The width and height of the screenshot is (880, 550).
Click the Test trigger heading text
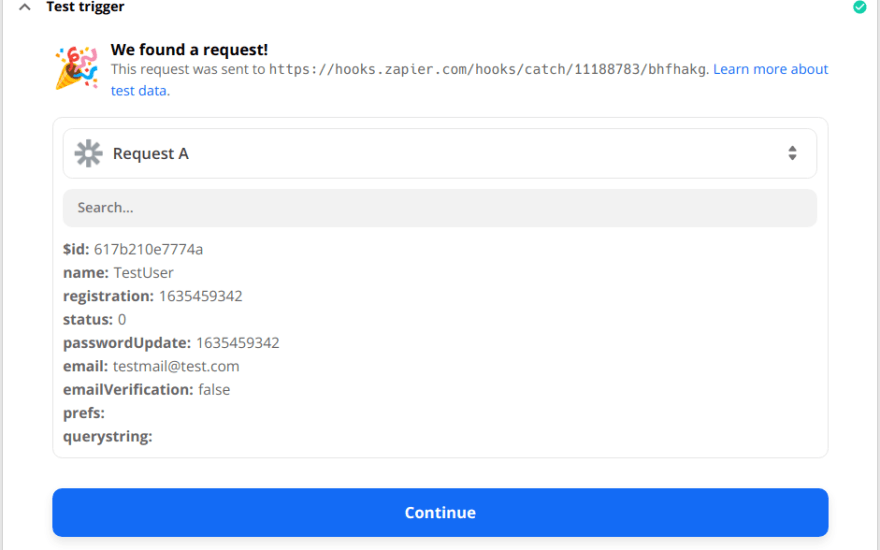click(x=85, y=7)
